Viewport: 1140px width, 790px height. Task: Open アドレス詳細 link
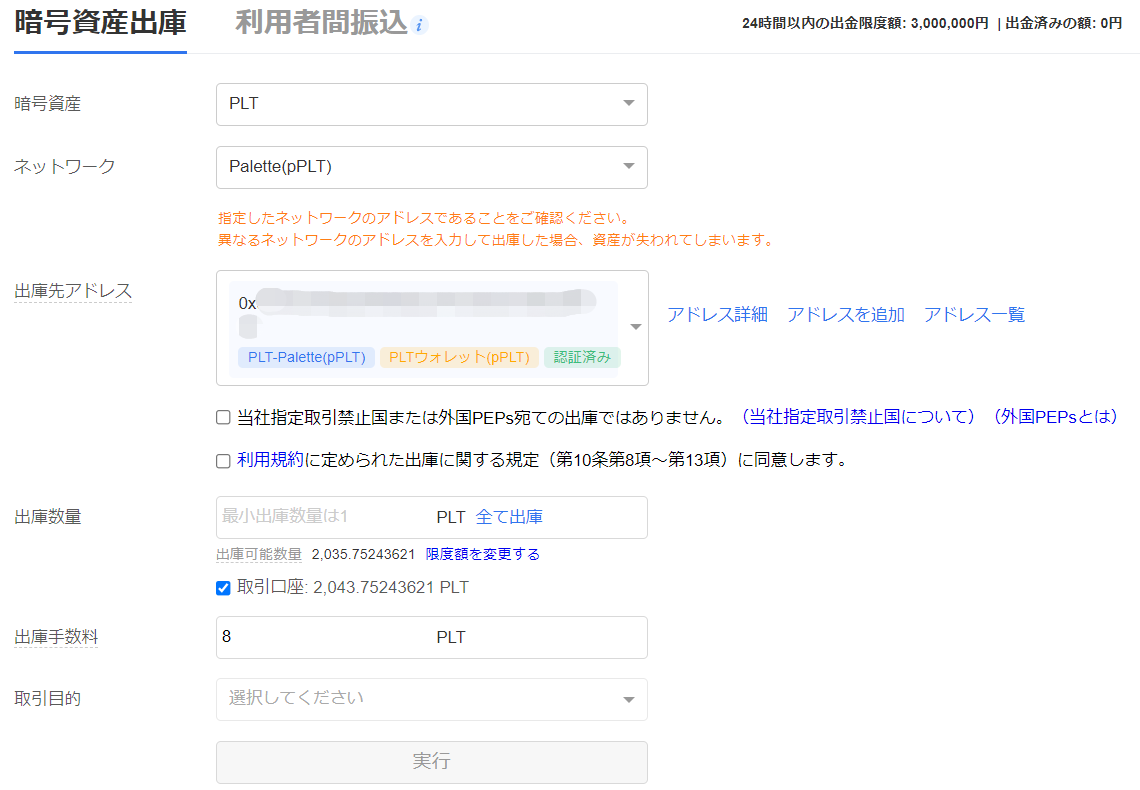tap(717, 315)
